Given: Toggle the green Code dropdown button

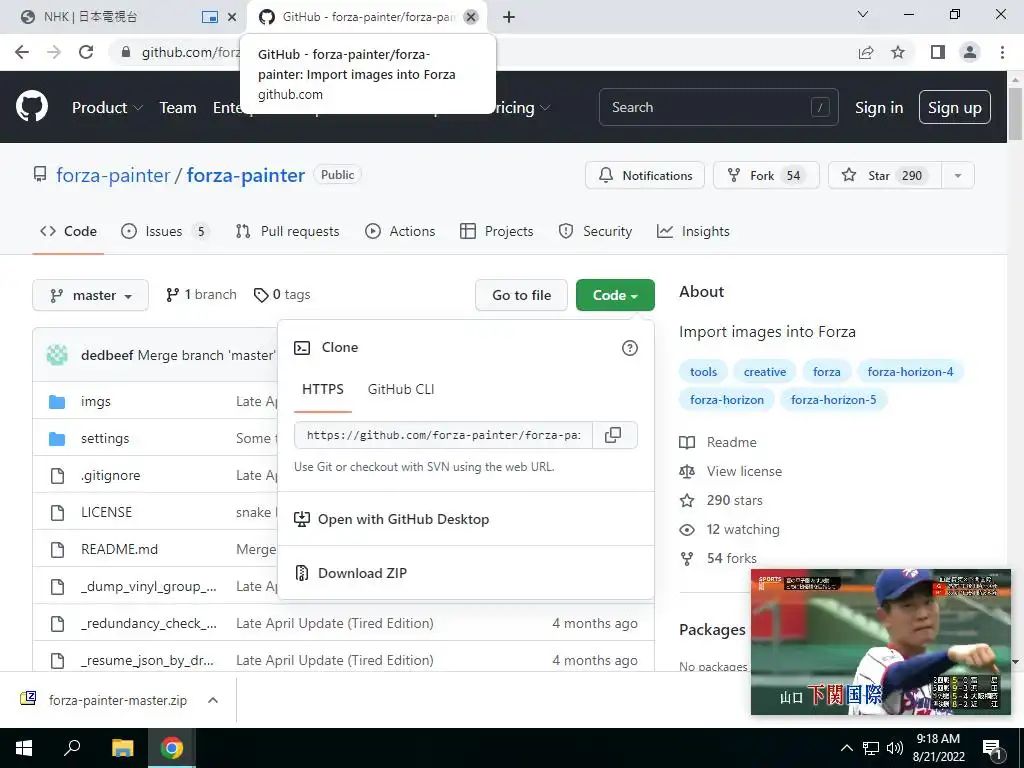Looking at the screenshot, I should [615, 295].
